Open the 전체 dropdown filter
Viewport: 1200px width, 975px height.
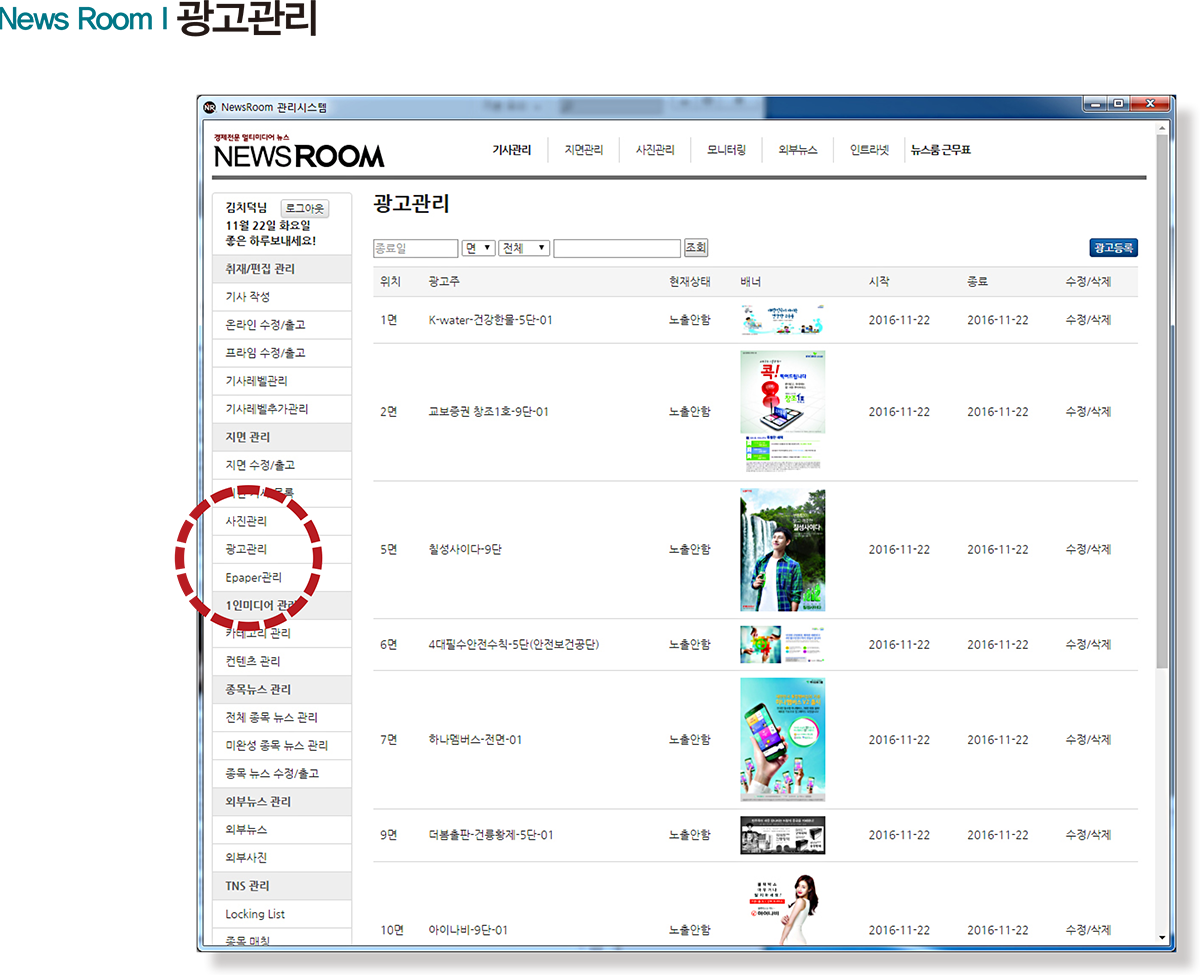click(524, 248)
